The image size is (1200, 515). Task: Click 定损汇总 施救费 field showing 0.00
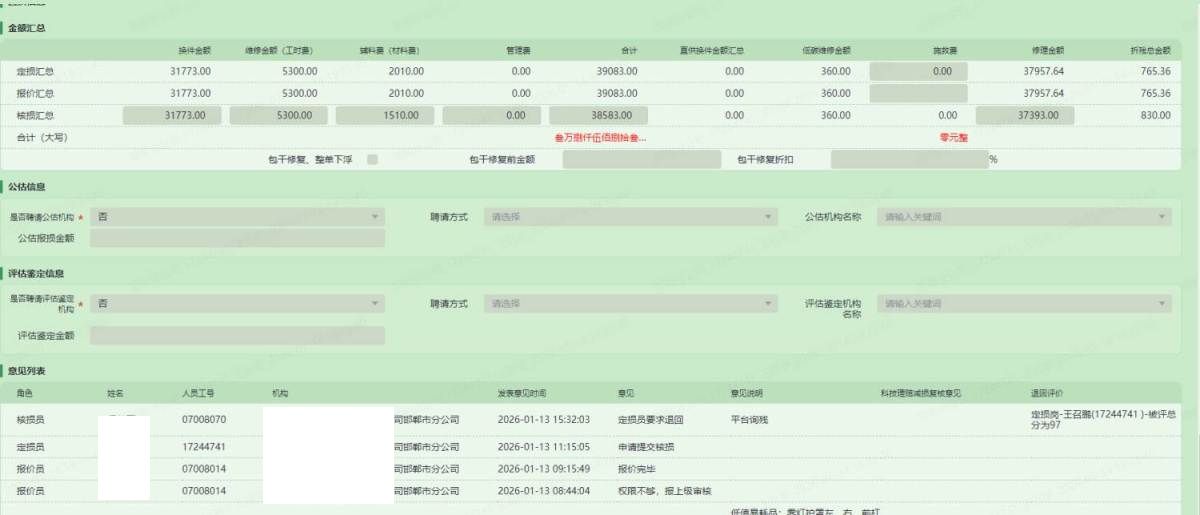tap(918, 71)
